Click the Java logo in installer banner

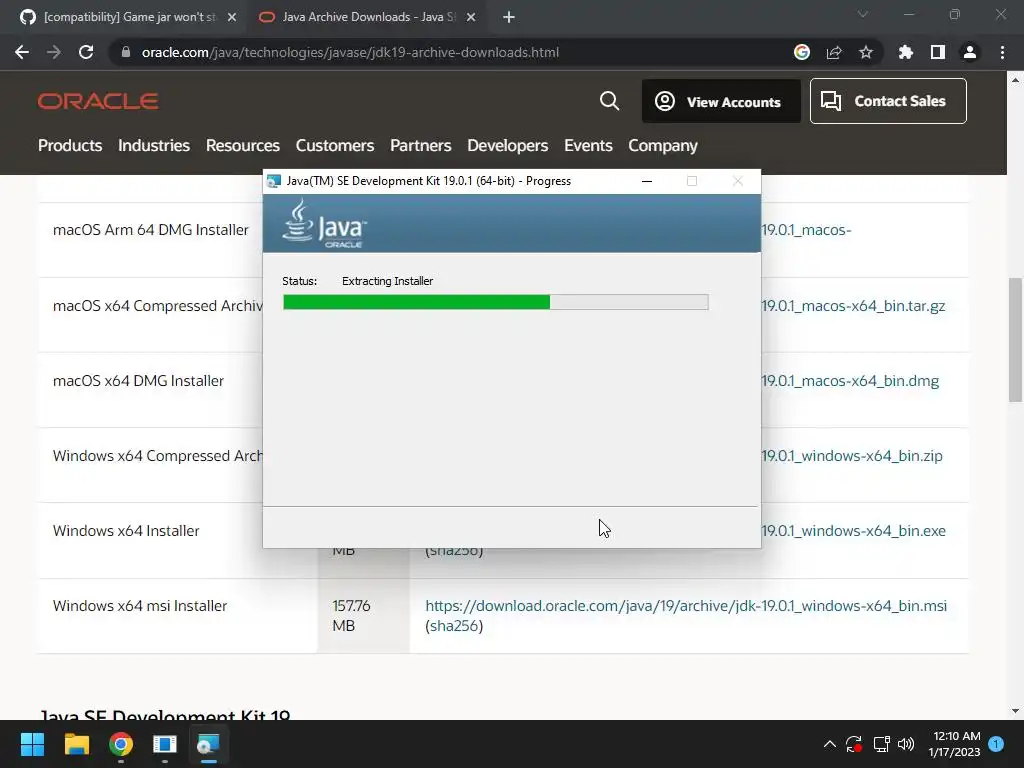click(x=325, y=223)
